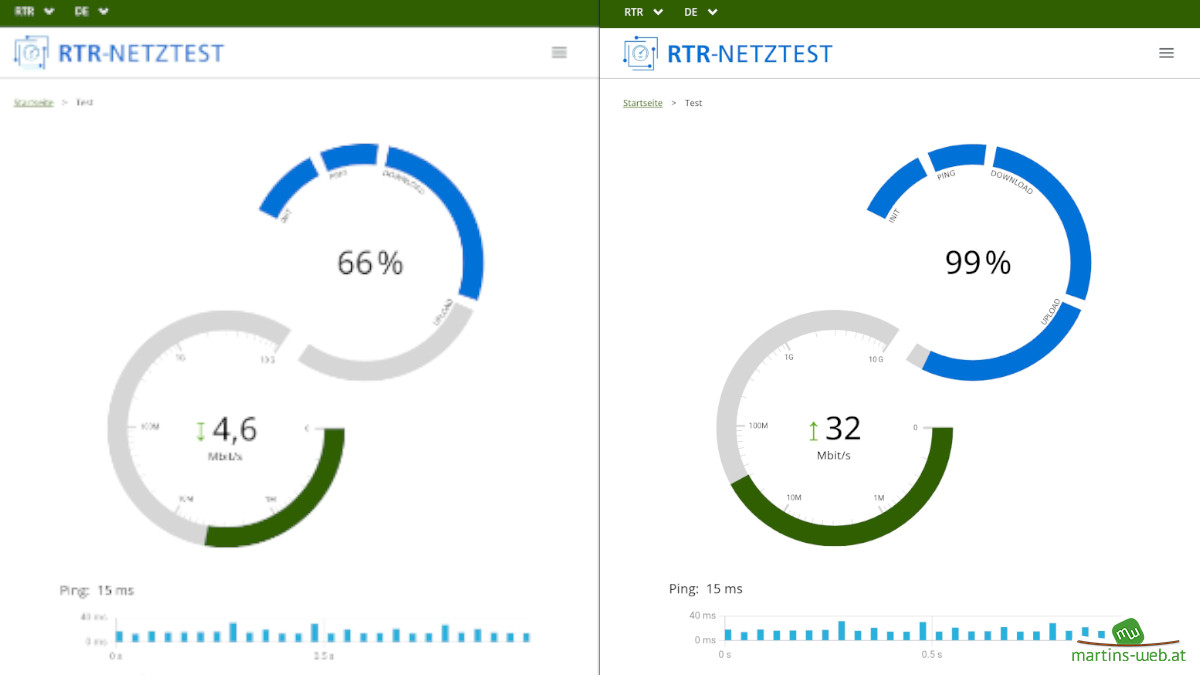The height and width of the screenshot is (675, 1200).
Task: Select the Test breadcrumb entry on the right
Action: pos(694,103)
